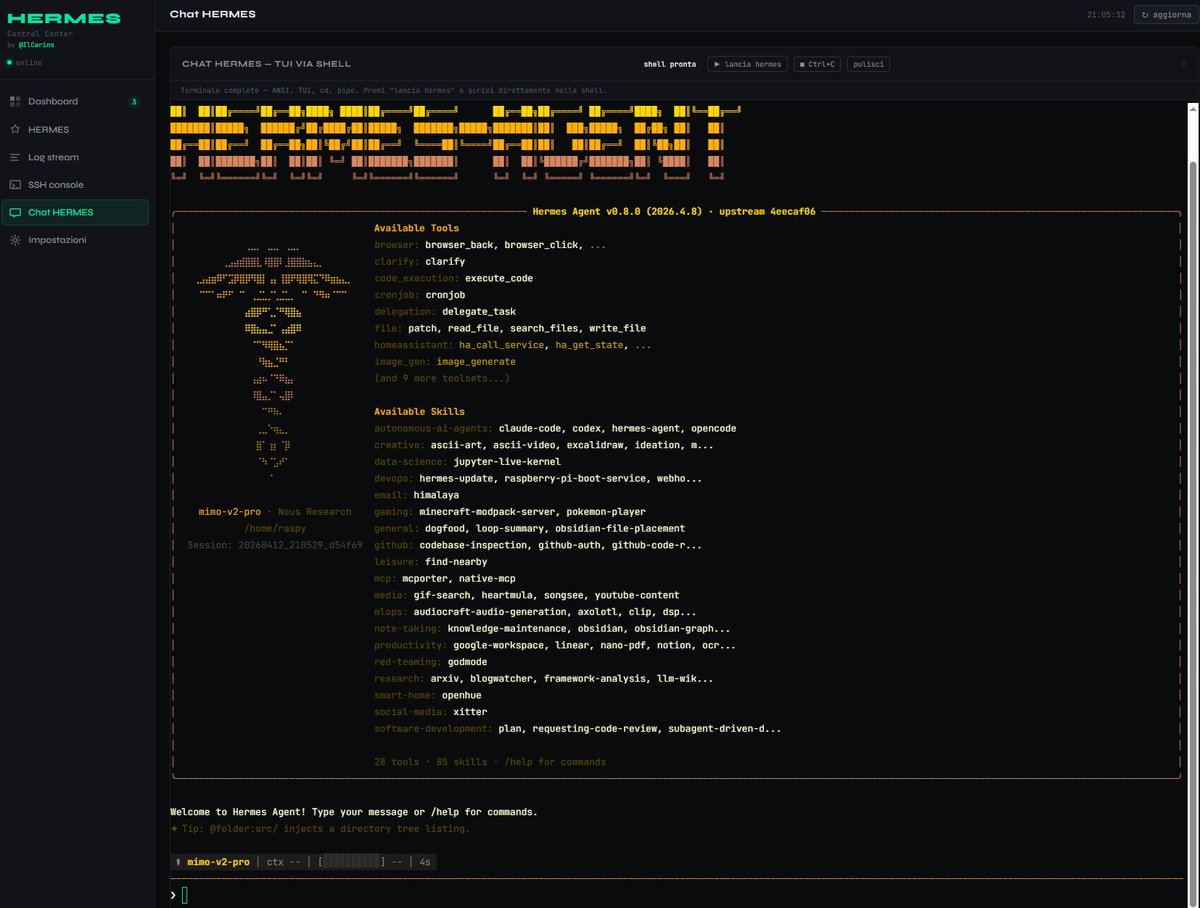Click execute_code in the tools list
The image size is (1200, 908).
[x=499, y=278]
